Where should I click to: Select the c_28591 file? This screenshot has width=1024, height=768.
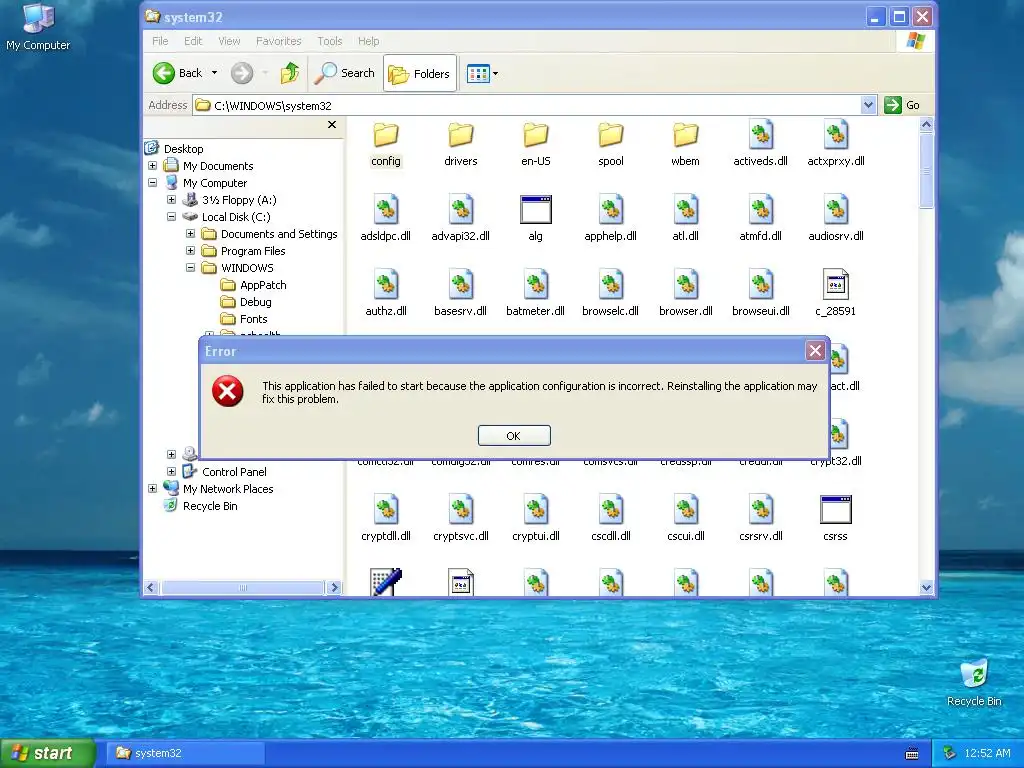coord(836,294)
